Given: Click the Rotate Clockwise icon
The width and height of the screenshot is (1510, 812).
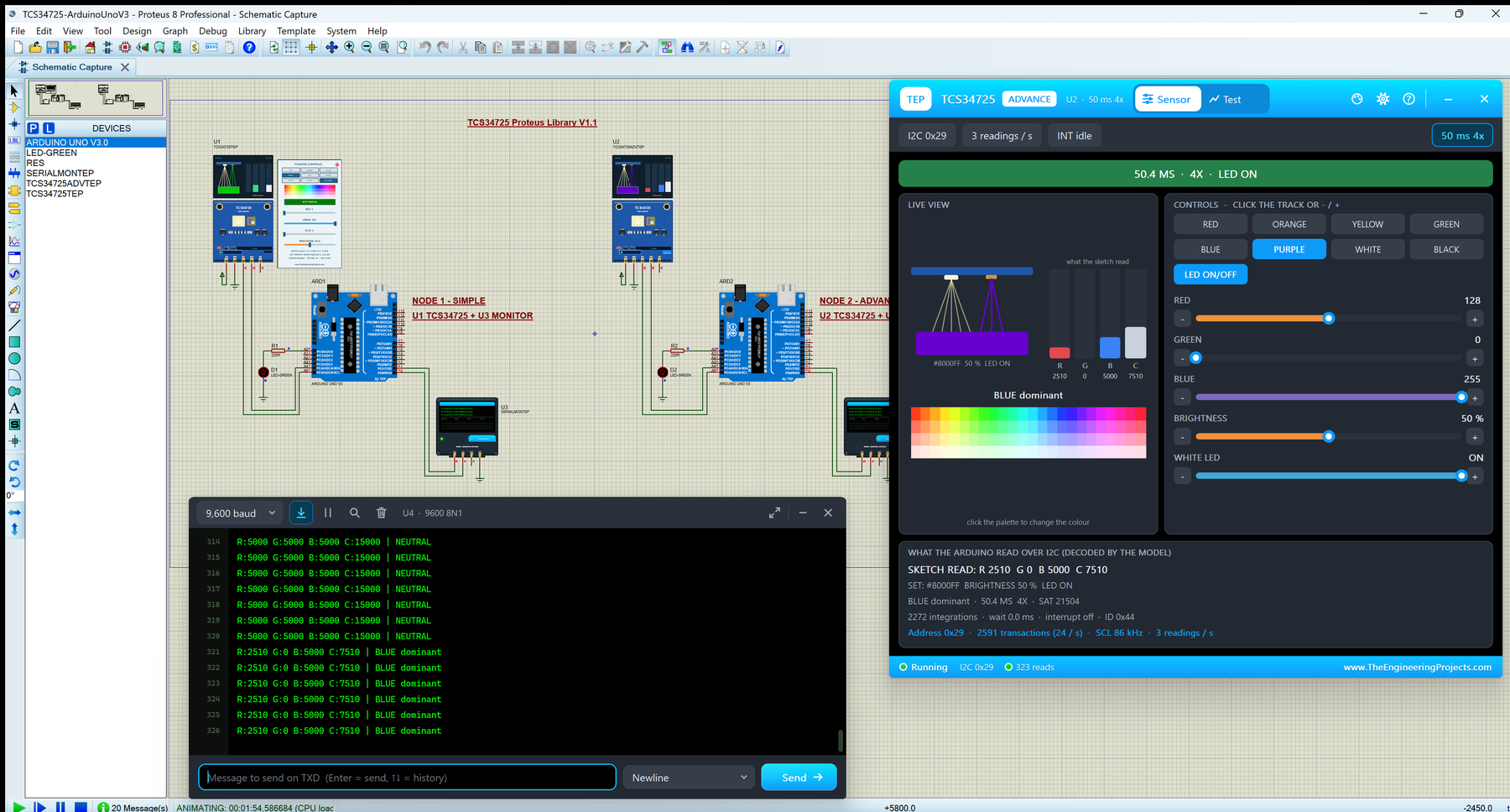Looking at the screenshot, I should pos(14,466).
